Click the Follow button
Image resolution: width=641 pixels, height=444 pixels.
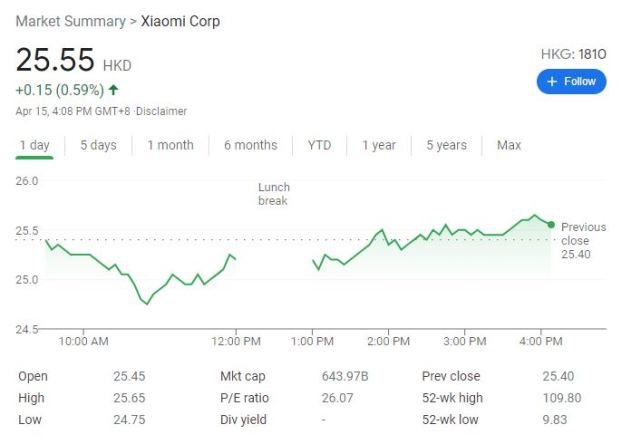(571, 81)
